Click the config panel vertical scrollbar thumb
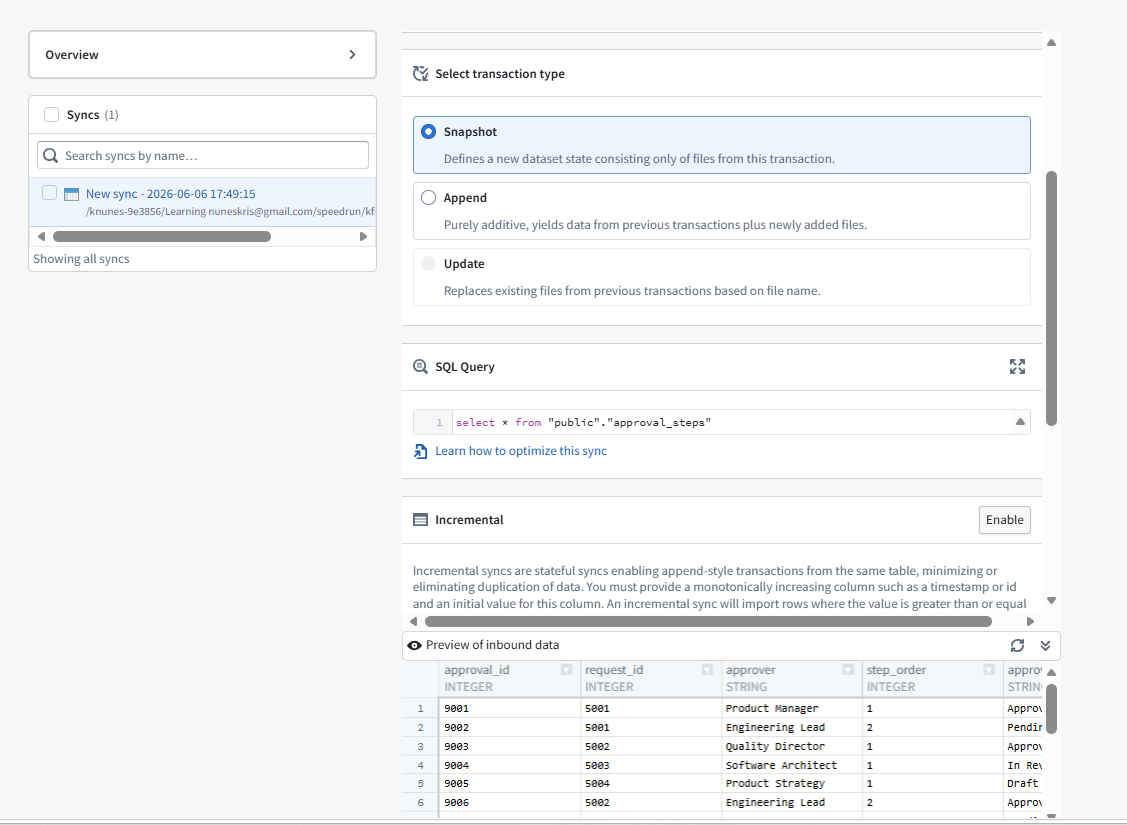 (x=1051, y=298)
